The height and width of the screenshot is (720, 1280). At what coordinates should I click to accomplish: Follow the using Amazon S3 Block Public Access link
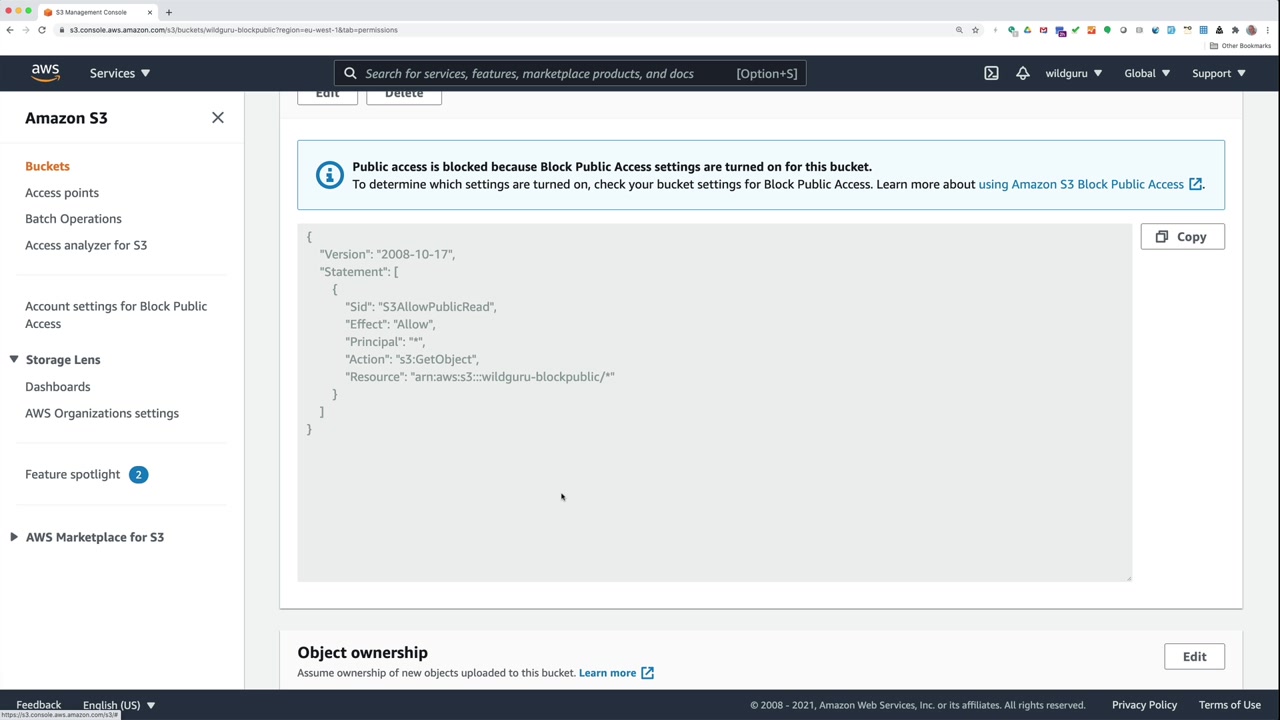(x=1081, y=184)
